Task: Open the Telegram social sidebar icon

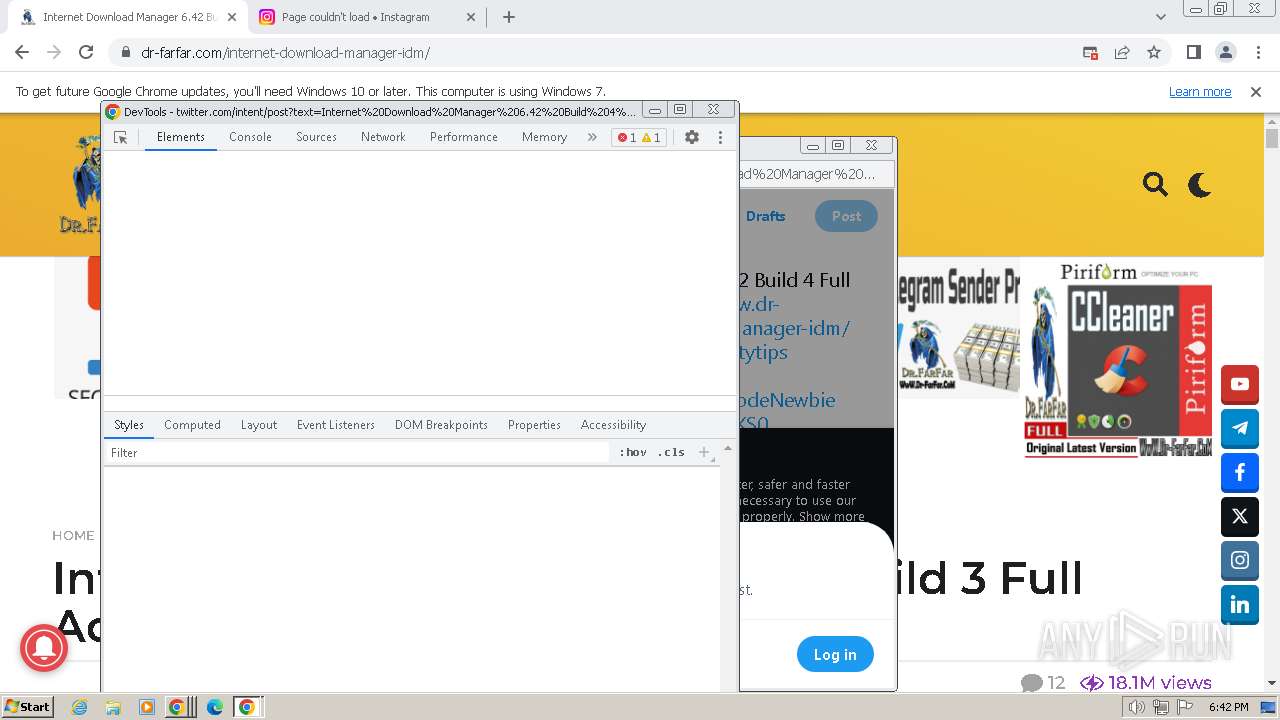Action: [x=1240, y=428]
